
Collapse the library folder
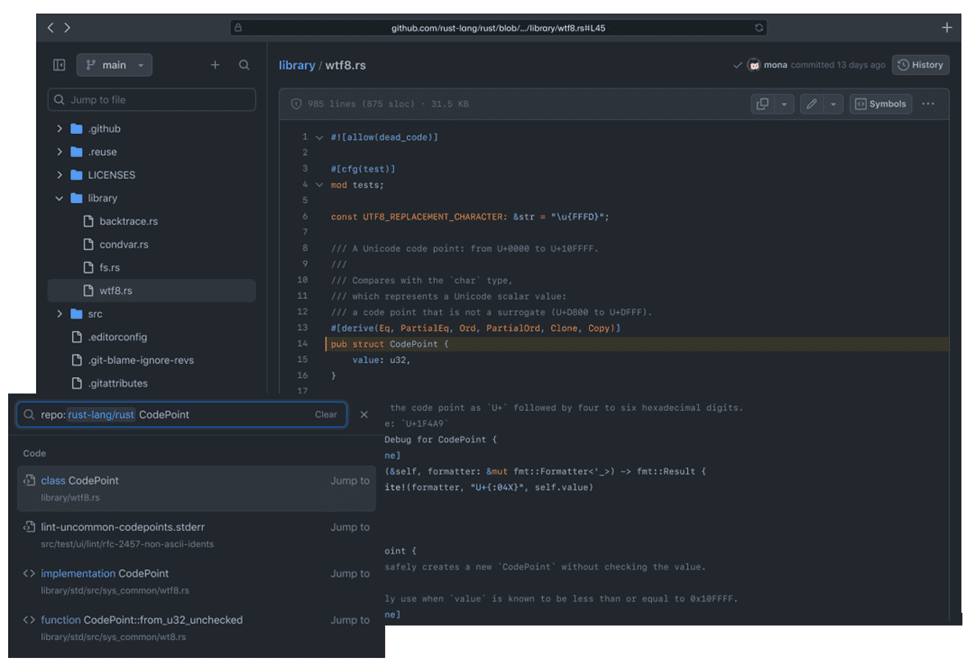pos(60,198)
